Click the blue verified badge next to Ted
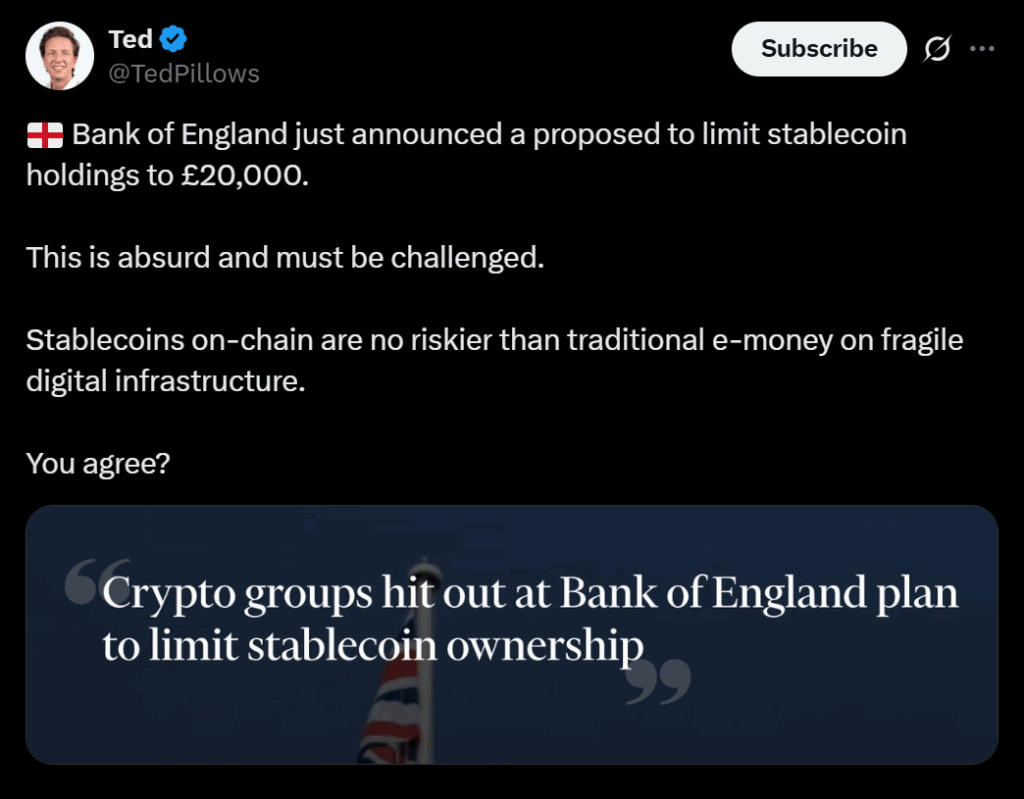 pos(174,39)
